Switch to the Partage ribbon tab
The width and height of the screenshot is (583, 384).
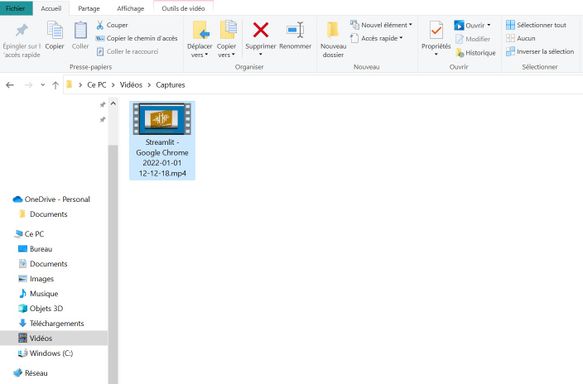click(89, 8)
